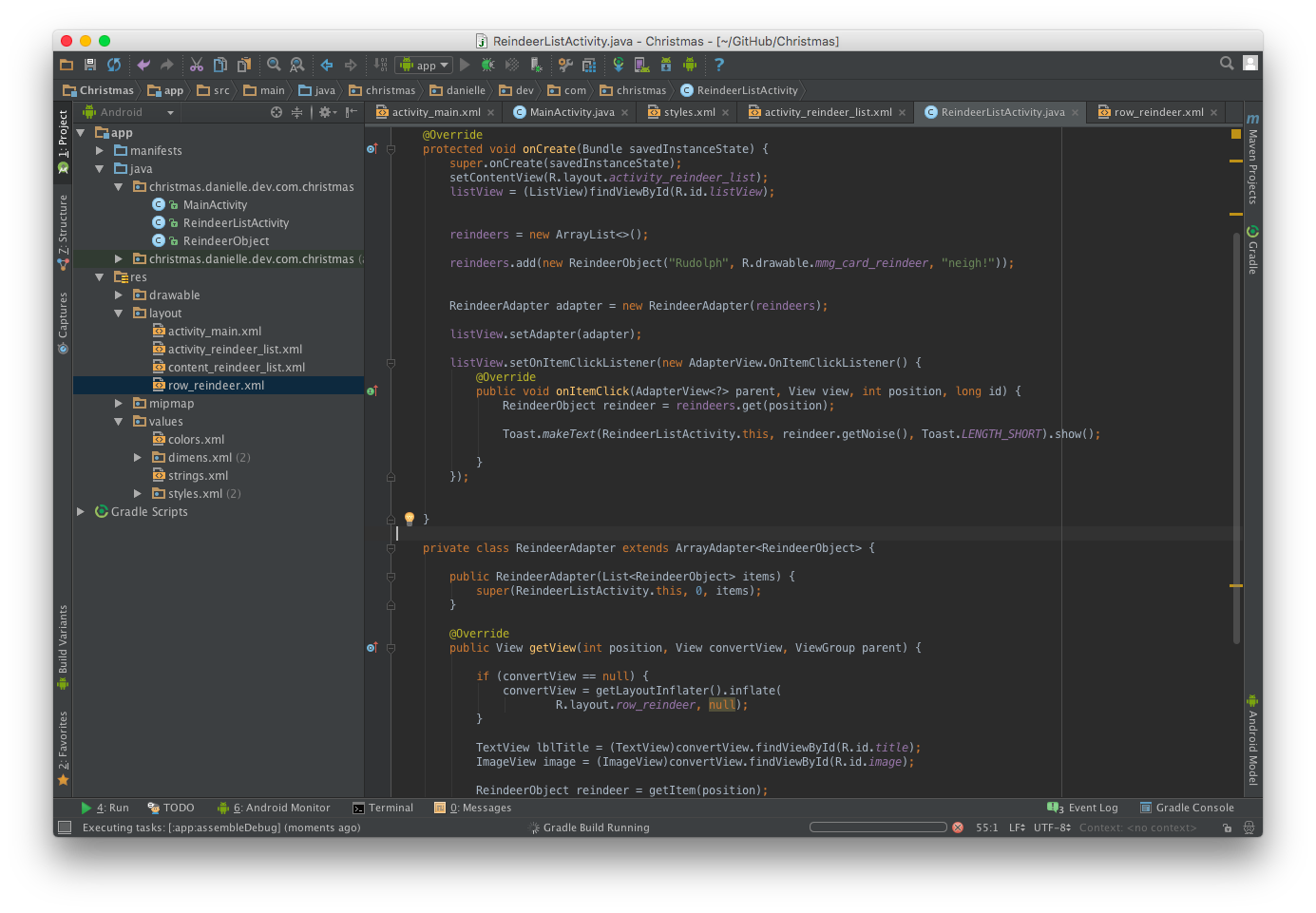Click the Scroll from Source crosshair icon

click(x=277, y=112)
